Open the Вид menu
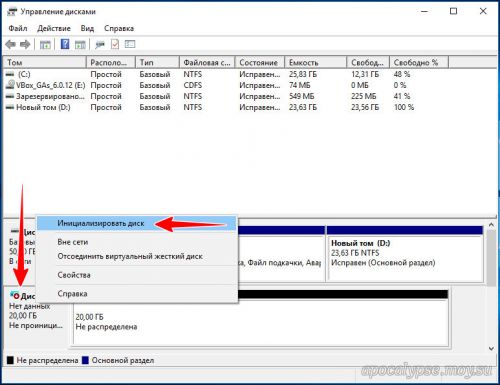 [87, 28]
